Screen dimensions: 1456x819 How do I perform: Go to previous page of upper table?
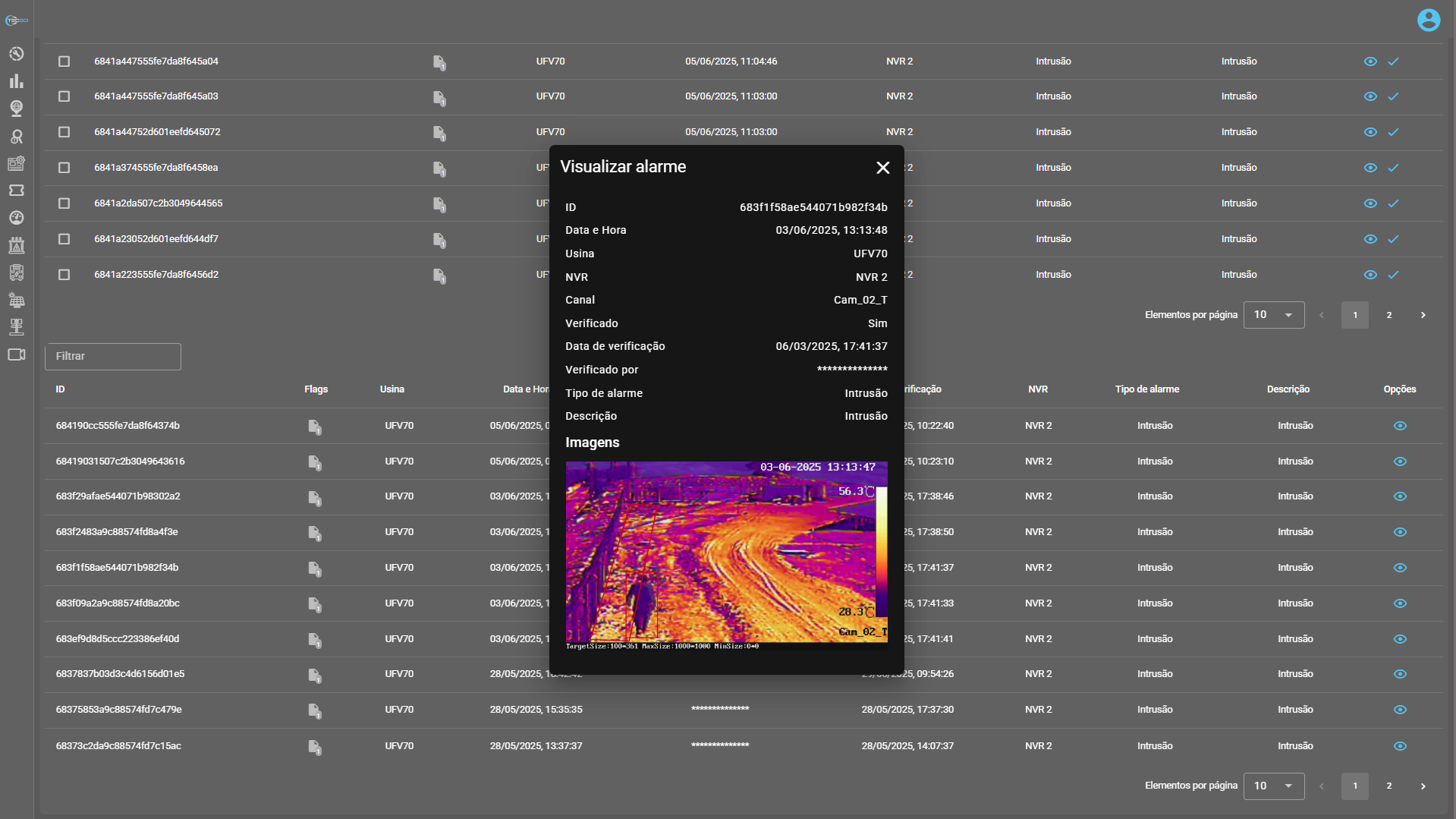coord(1321,315)
